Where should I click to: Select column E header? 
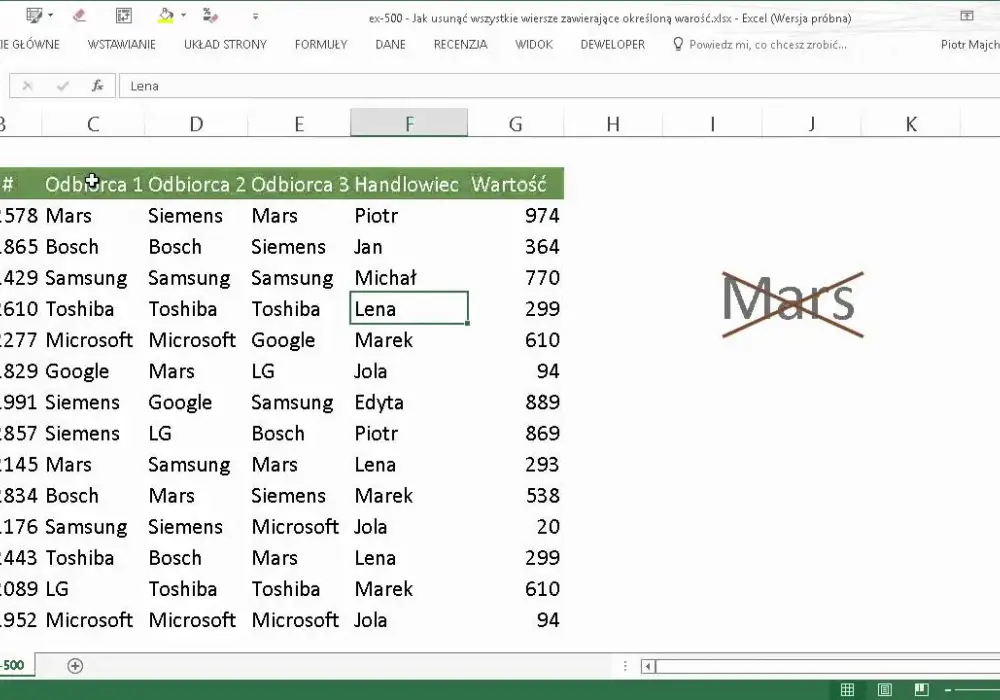click(x=299, y=123)
